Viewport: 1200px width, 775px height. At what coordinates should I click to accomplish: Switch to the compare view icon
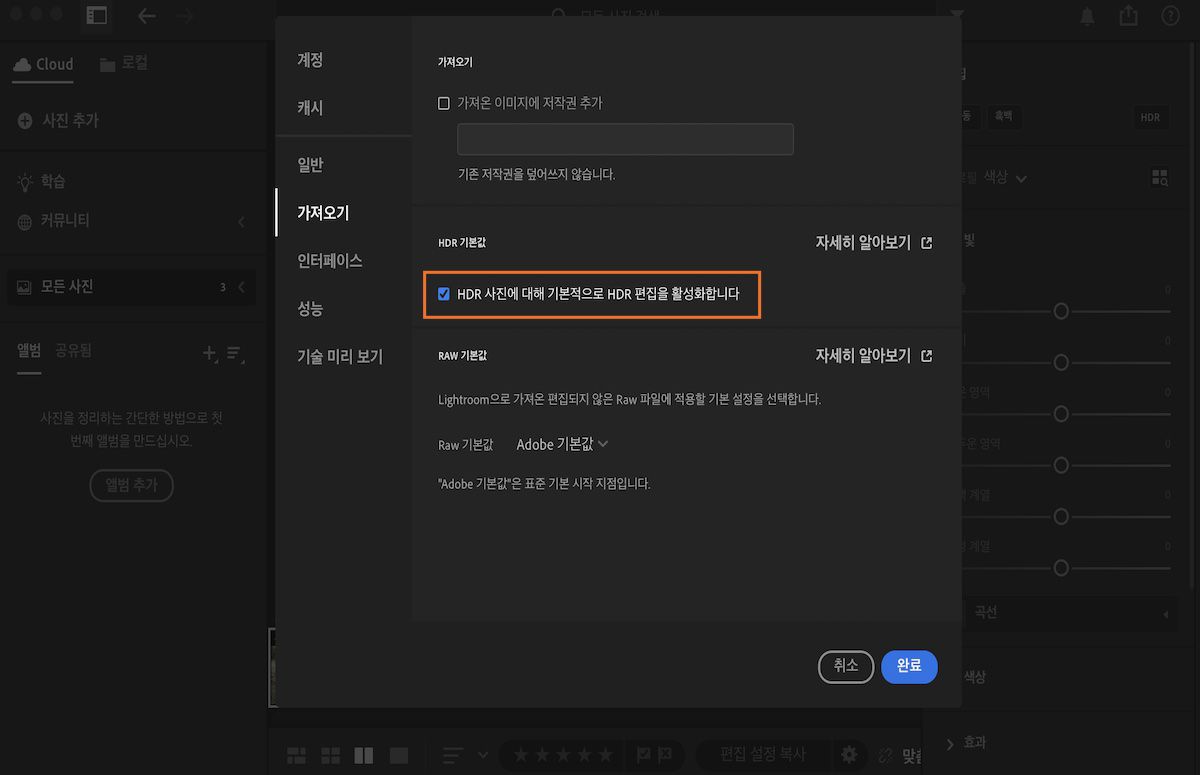pyautogui.click(x=364, y=757)
